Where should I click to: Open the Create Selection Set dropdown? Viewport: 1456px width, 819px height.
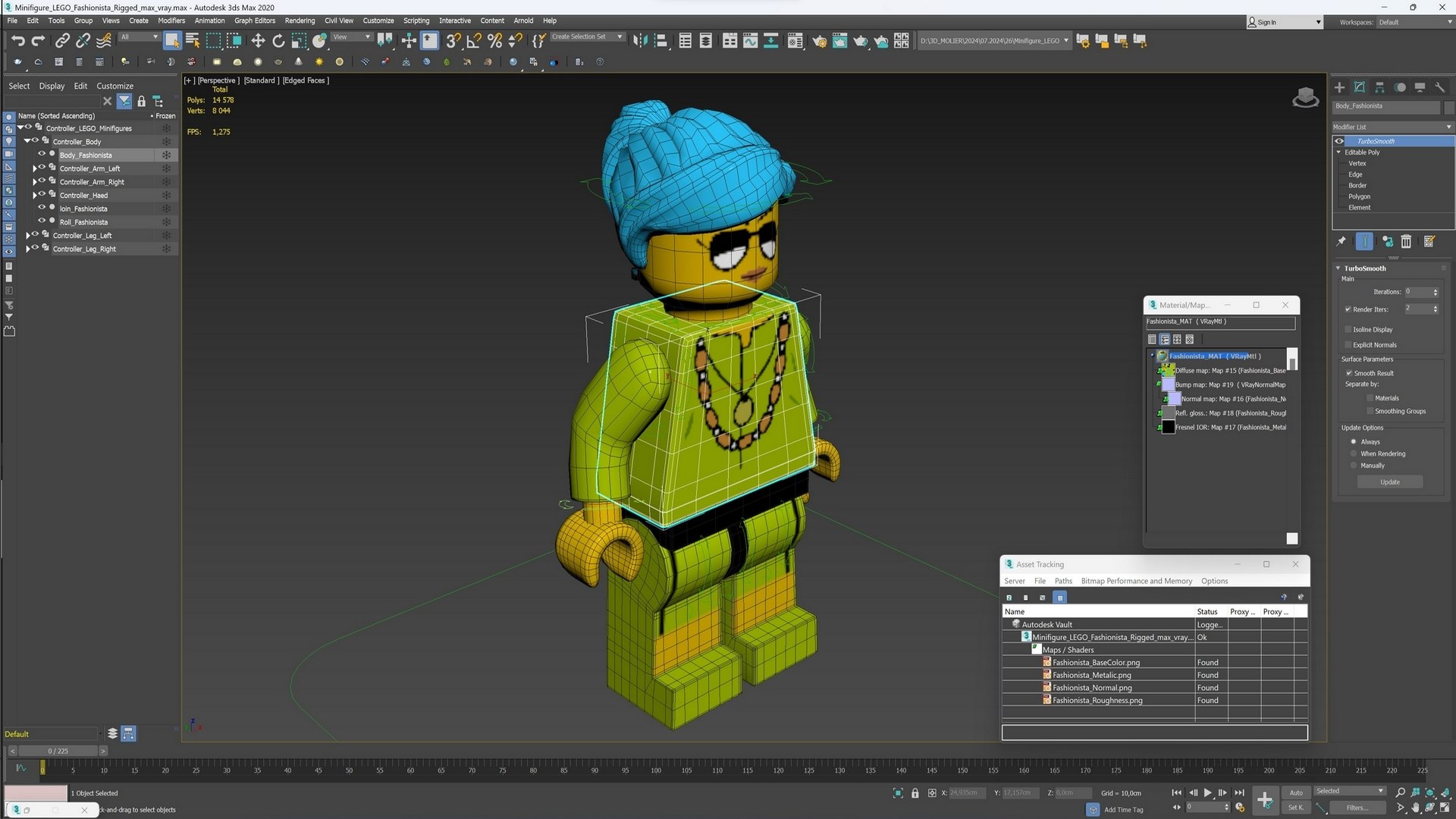587,36
